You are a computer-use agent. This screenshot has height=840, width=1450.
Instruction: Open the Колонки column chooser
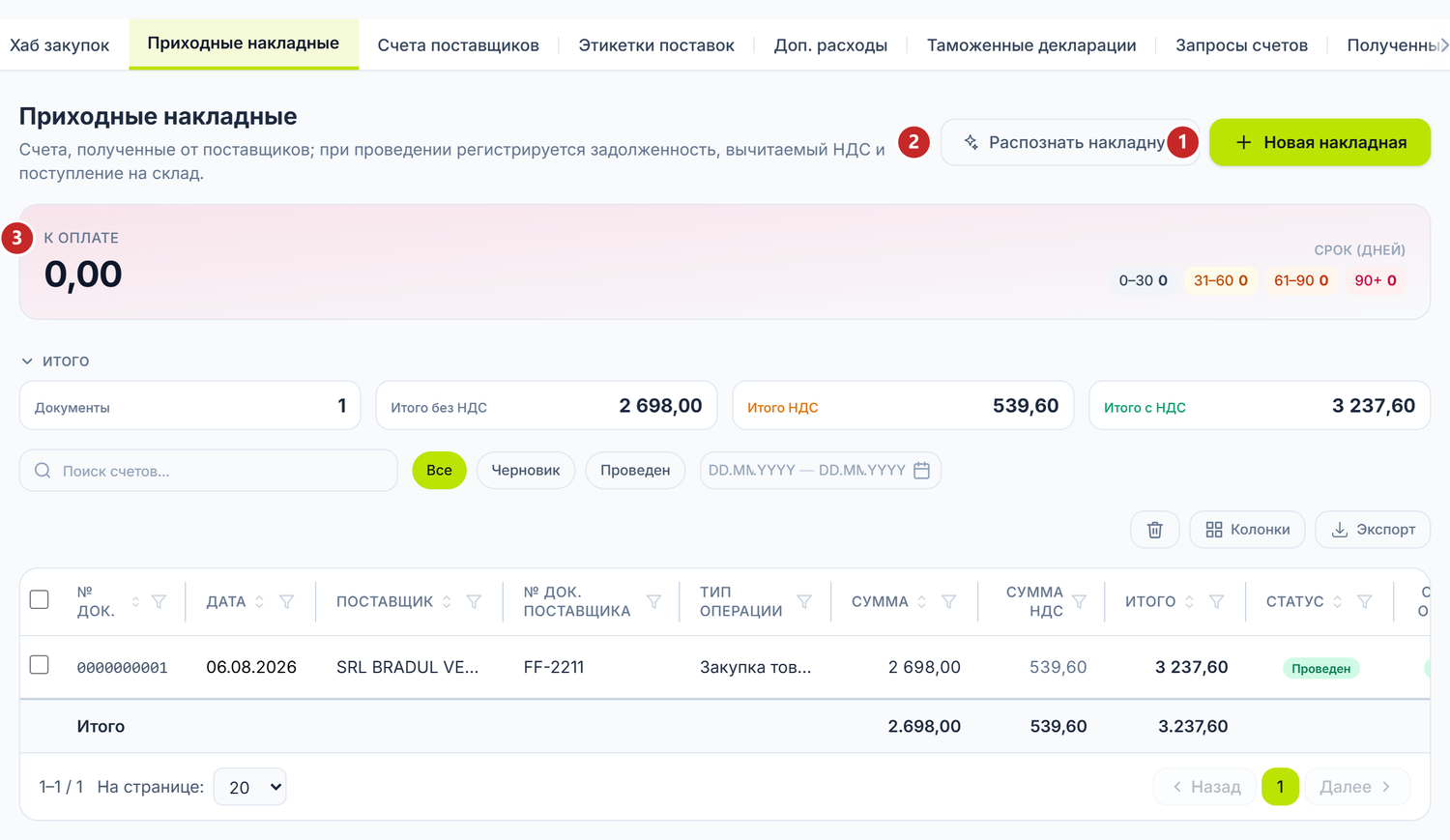pos(1247,530)
